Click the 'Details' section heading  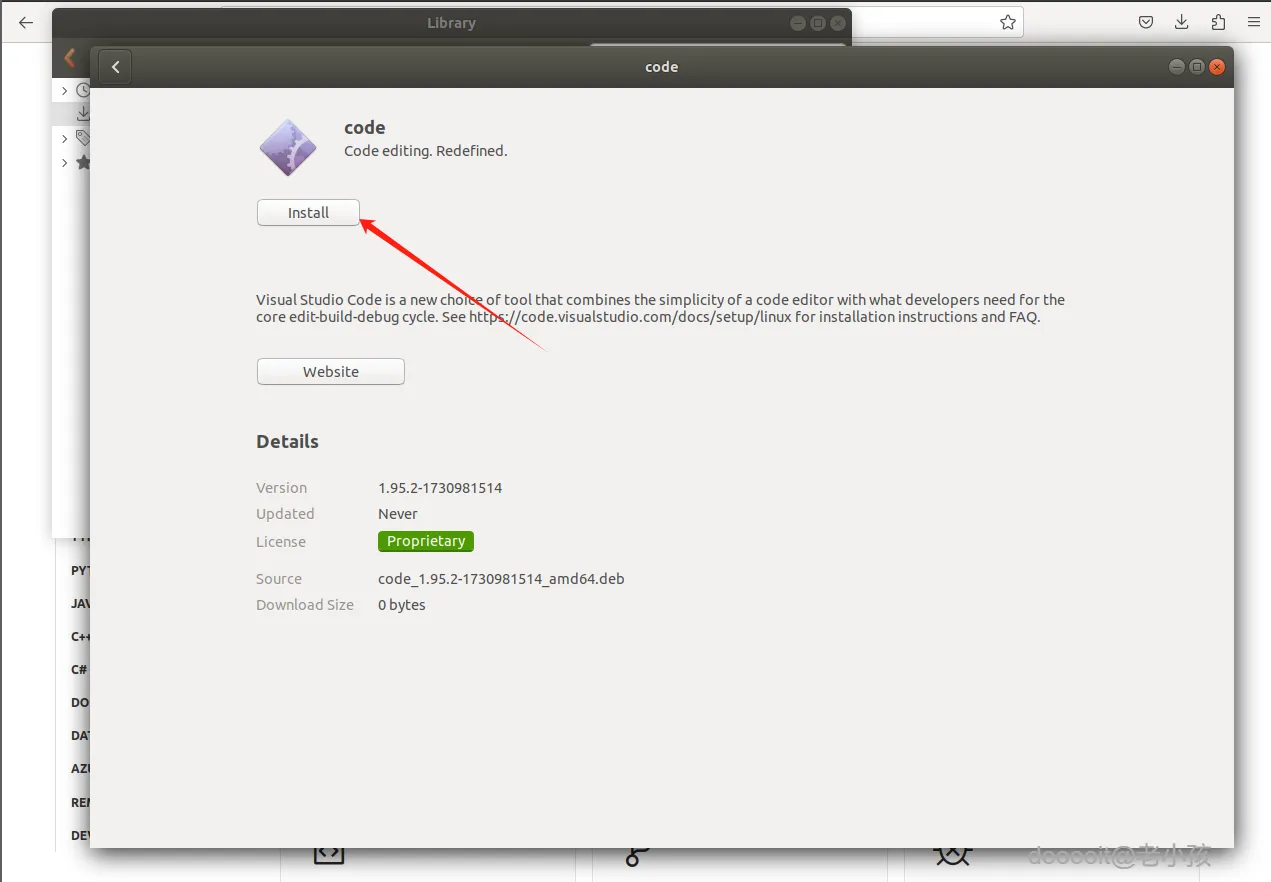coord(287,441)
